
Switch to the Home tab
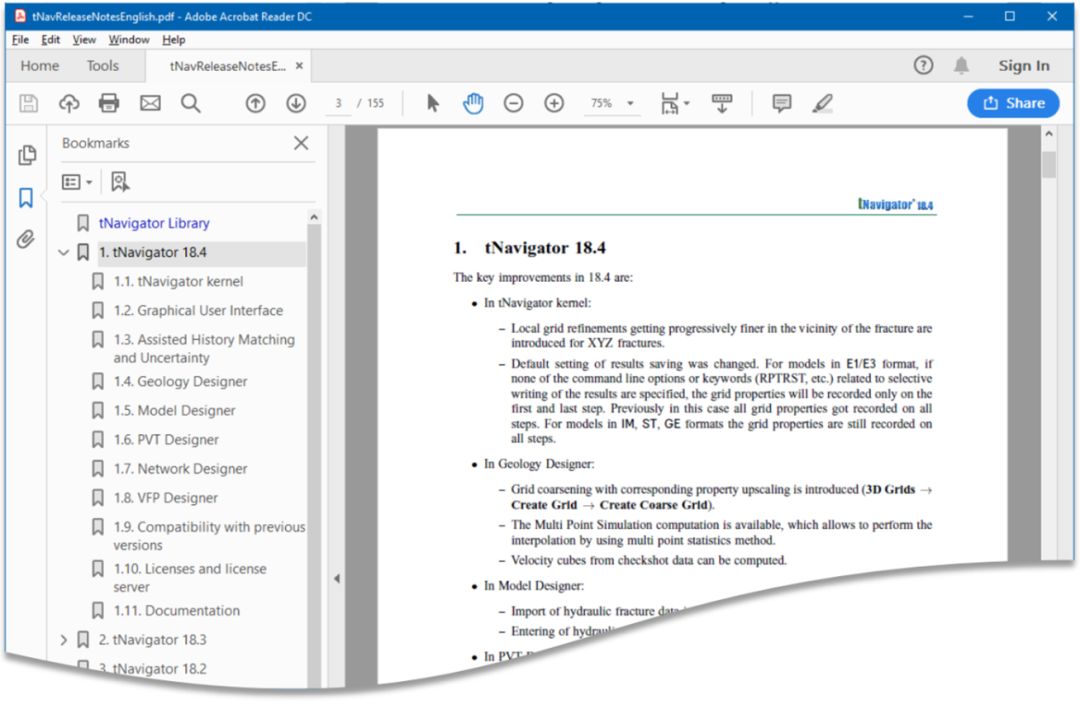click(40, 65)
